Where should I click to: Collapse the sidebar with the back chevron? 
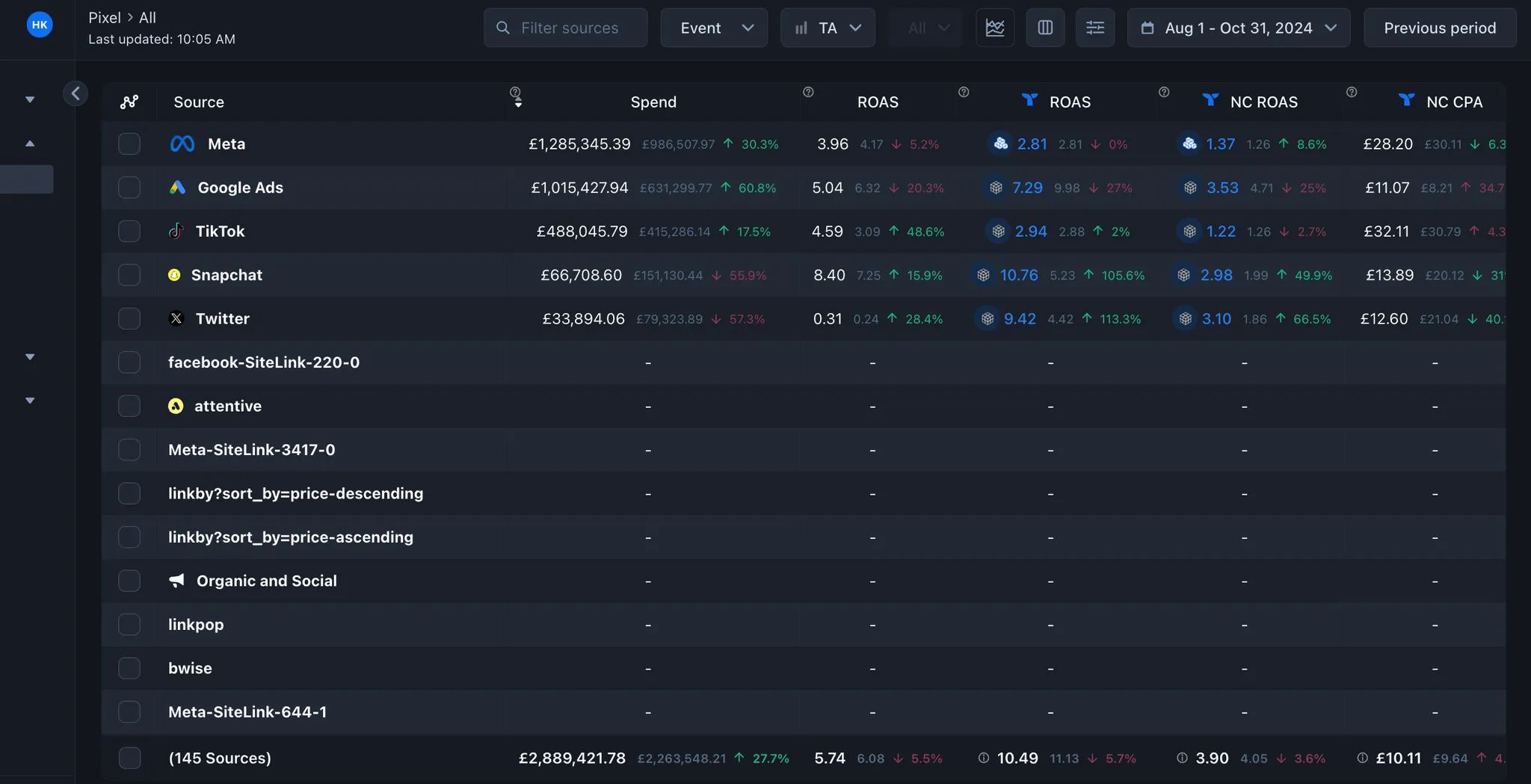(x=76, y=93)
